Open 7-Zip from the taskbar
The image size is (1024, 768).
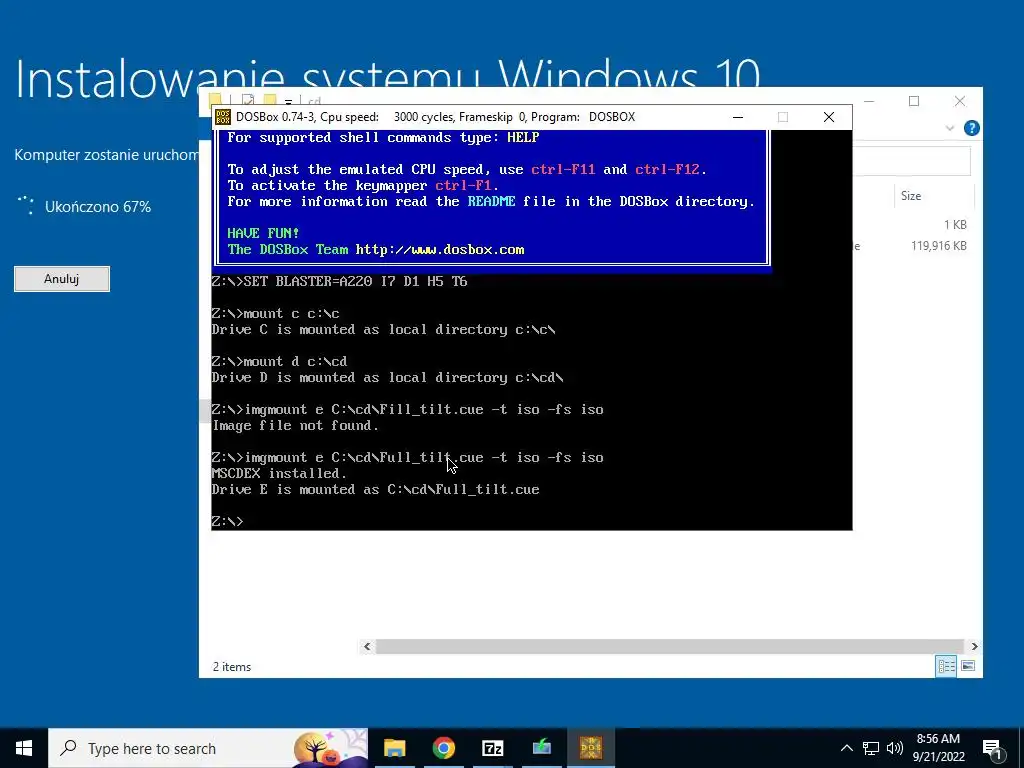(x=492, y=748)
